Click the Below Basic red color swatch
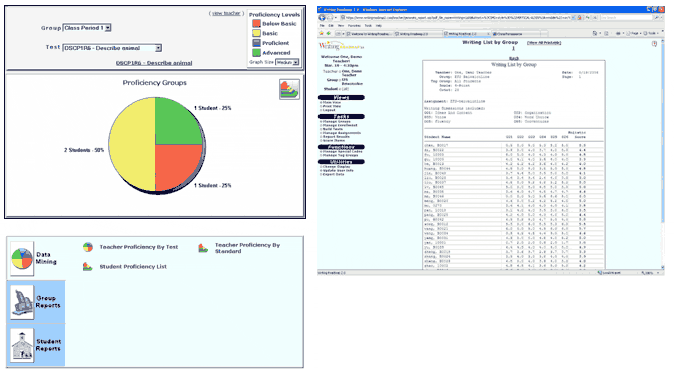The height and width of the screenshot is (369, 674). 256,24
